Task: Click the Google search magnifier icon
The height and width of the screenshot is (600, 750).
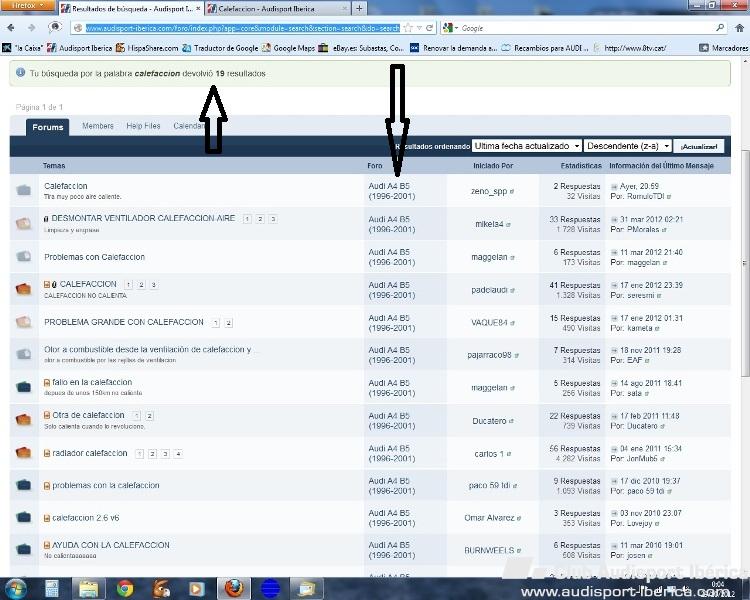Action: [x=720, y=28]
